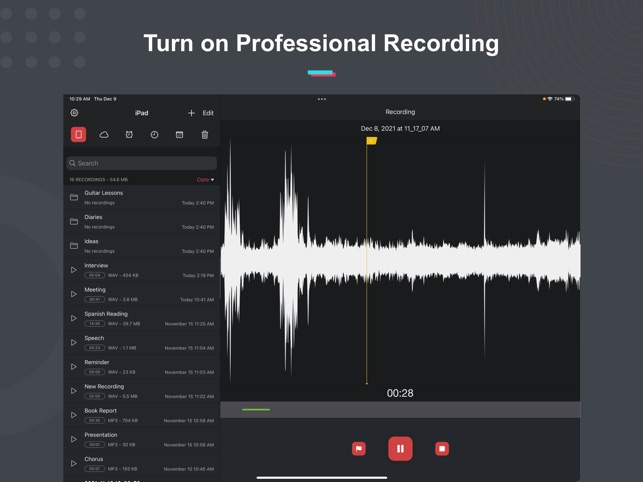Tap the Wi-Fi status icon

[550, 99]
